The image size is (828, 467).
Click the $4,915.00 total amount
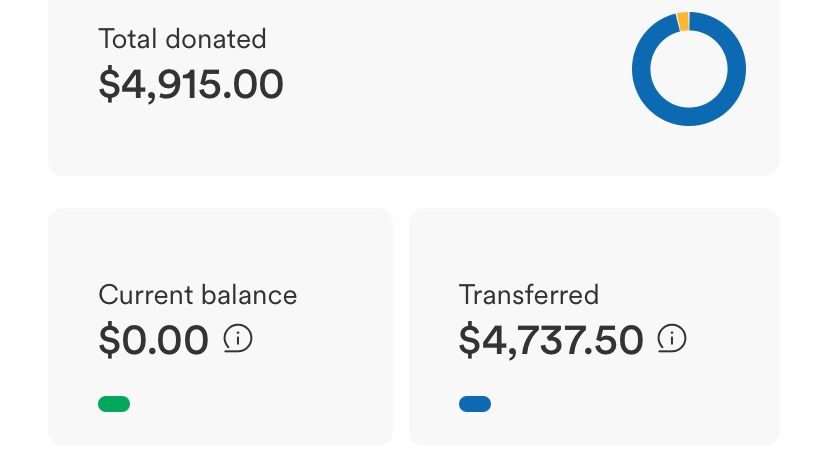[191, 84]
